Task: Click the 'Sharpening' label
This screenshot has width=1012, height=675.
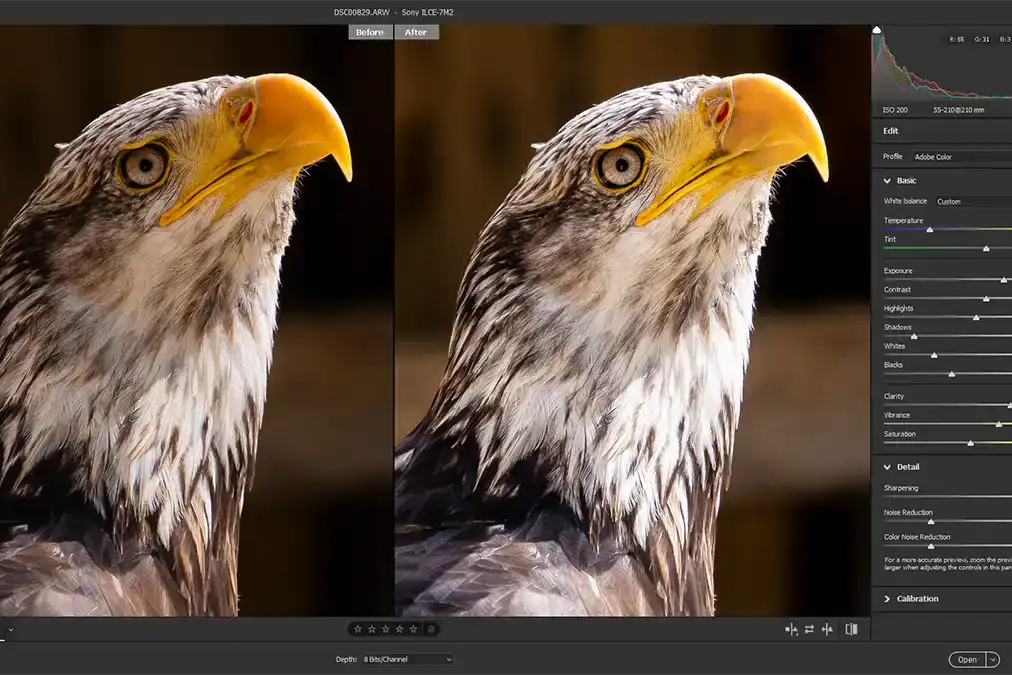Action: tap(901, 488)
